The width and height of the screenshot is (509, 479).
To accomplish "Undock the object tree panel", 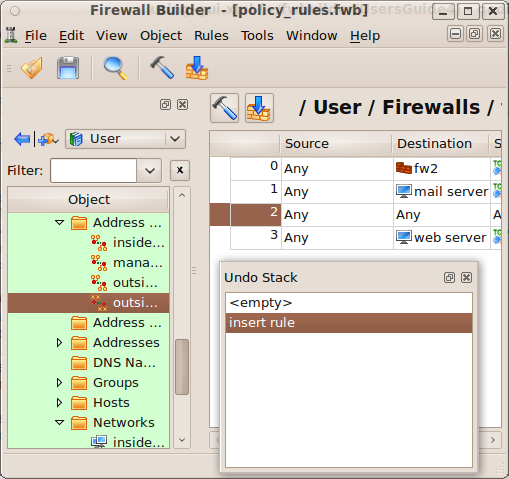I will (x=165, y=105).
